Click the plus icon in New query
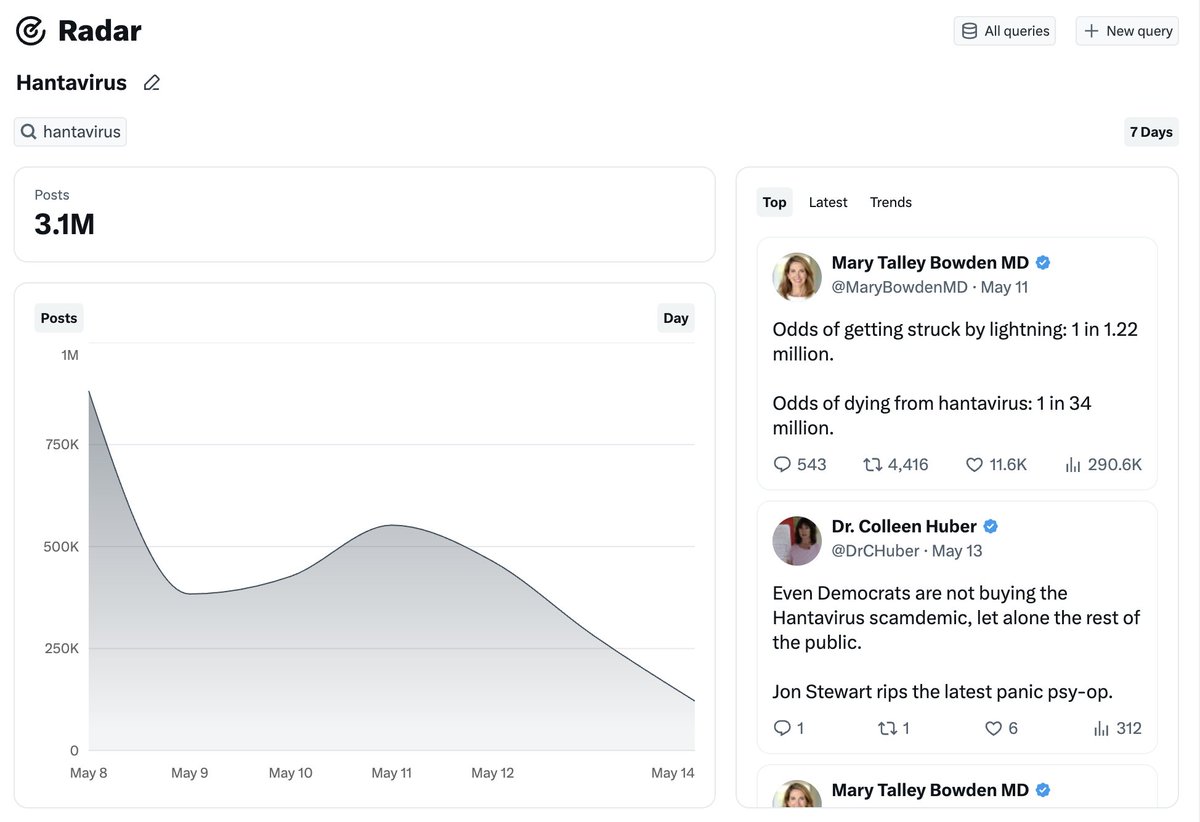Viewport: 1200px width, 822px height. coord(1091,31)
